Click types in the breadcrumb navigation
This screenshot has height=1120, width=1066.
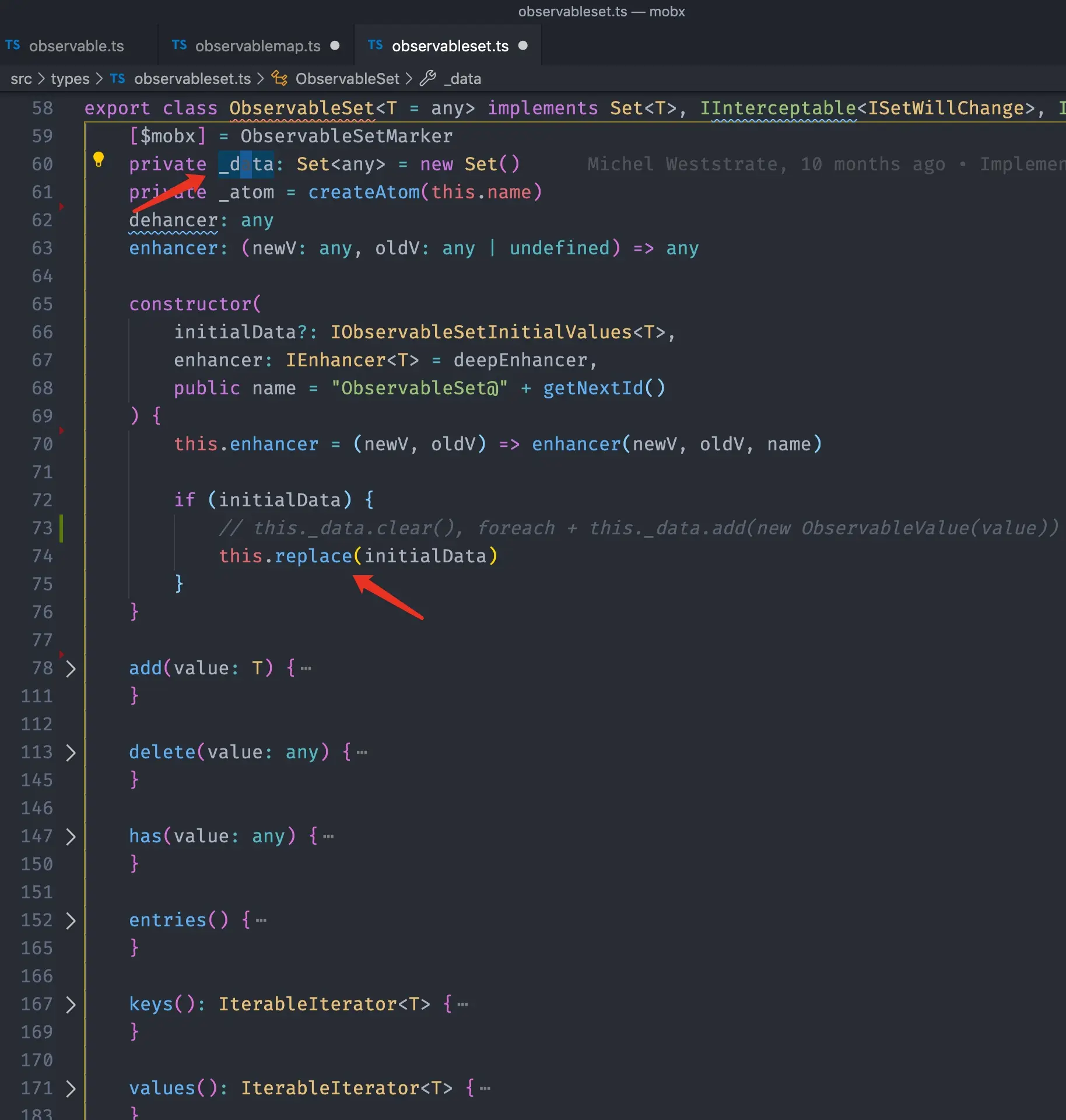69,78
